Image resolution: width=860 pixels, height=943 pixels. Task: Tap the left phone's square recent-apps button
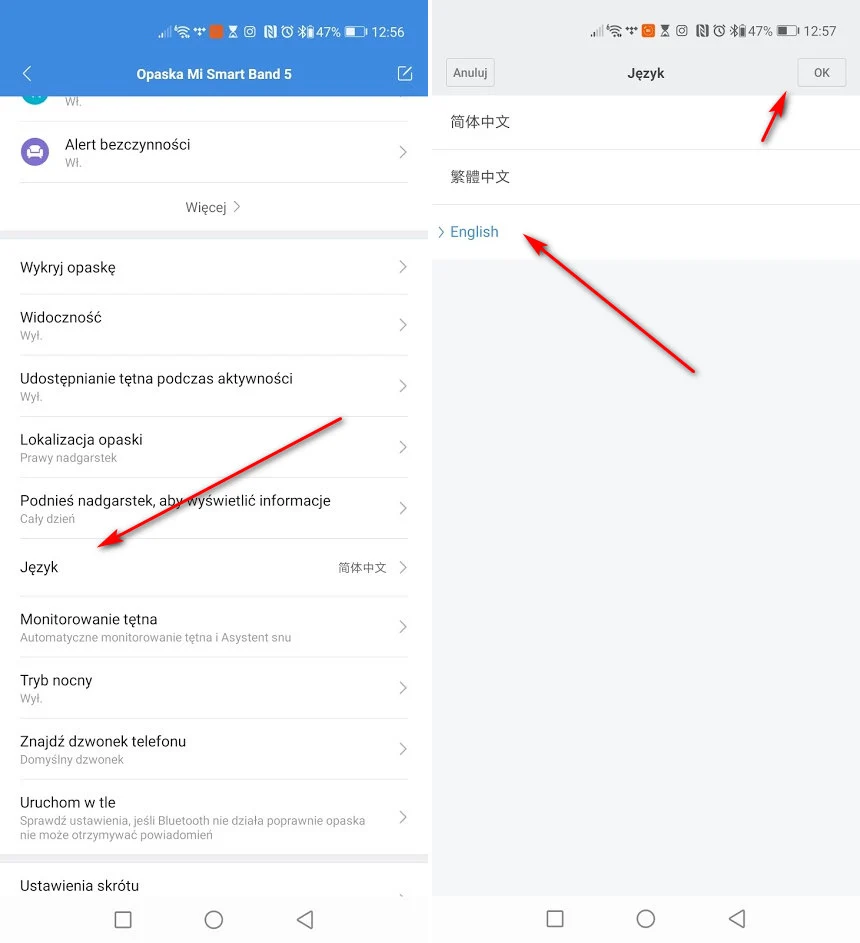coord(123,919)
